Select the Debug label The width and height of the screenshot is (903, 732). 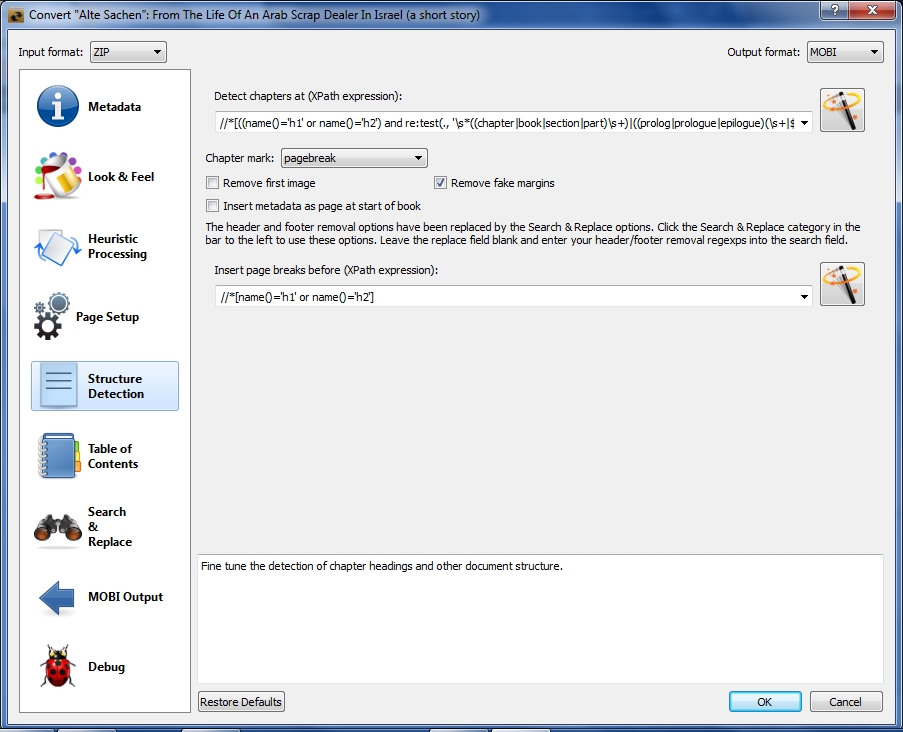107,666
